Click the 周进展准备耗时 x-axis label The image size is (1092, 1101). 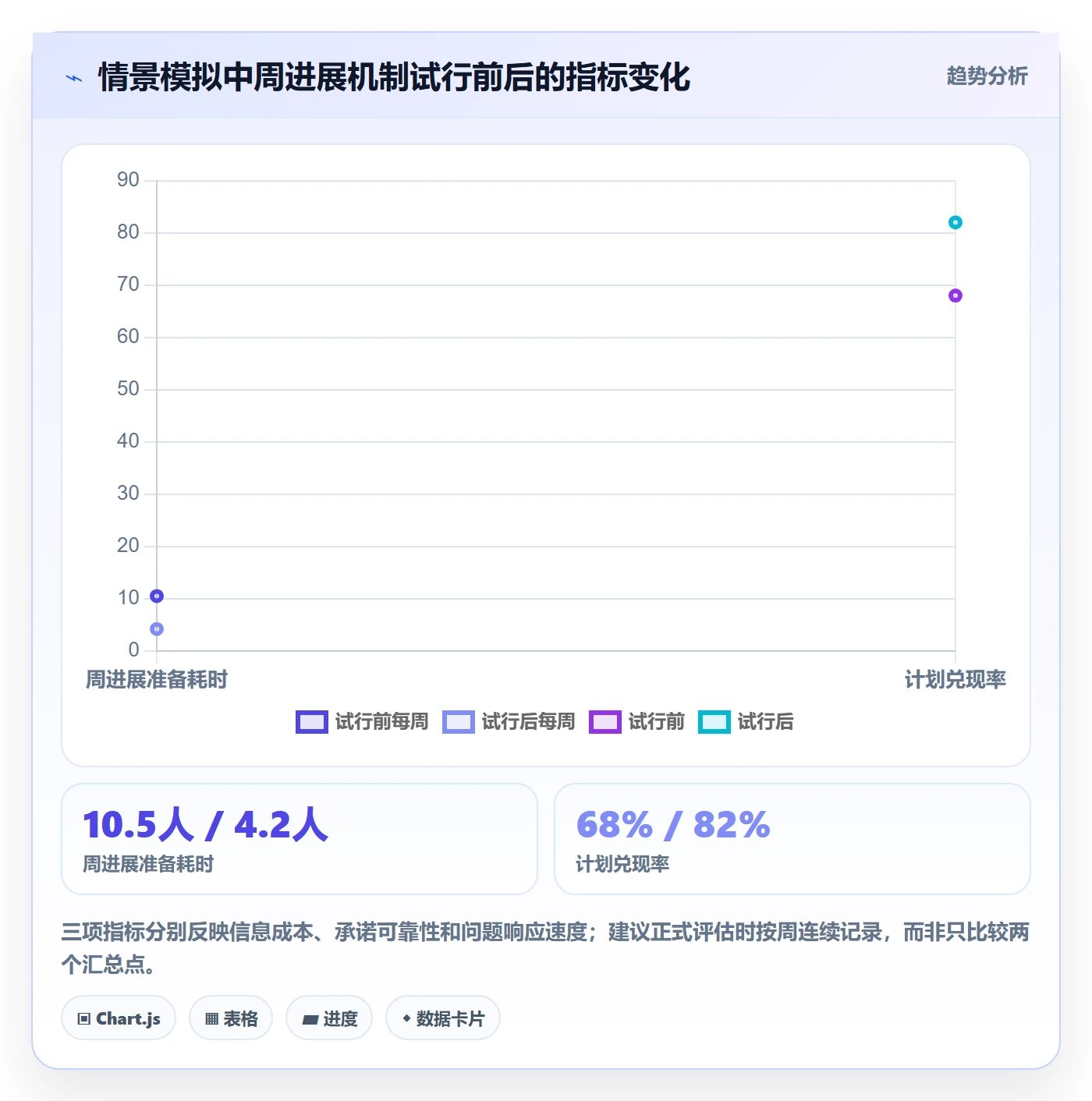157,680
